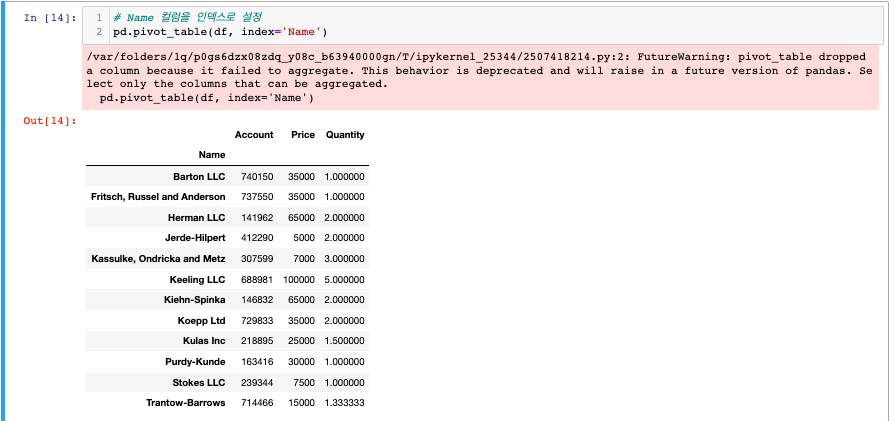Click the In [14] cell prompt

(50, 18)
